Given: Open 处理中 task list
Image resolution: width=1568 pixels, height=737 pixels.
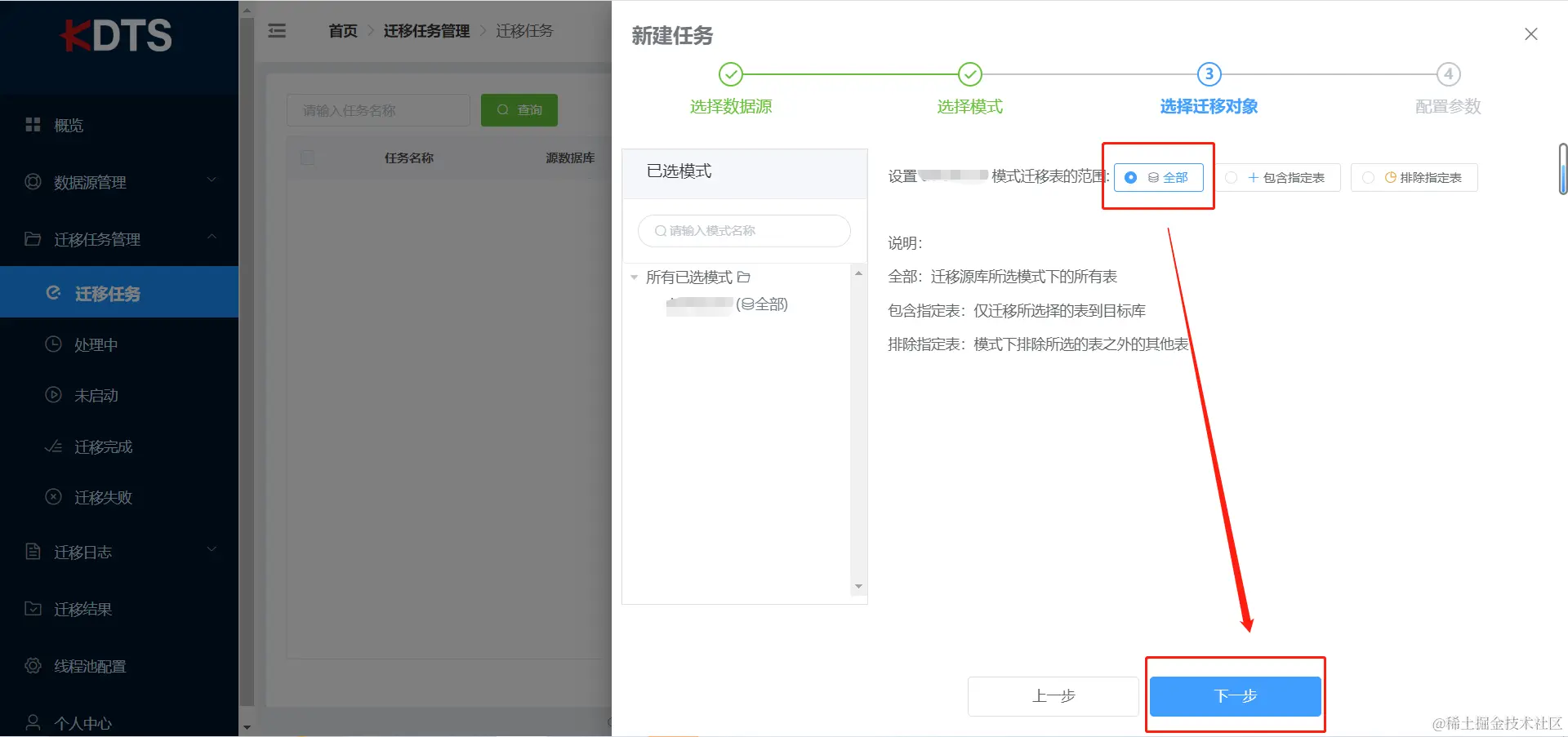Looking at the screenshot, I should pos(119,344).
